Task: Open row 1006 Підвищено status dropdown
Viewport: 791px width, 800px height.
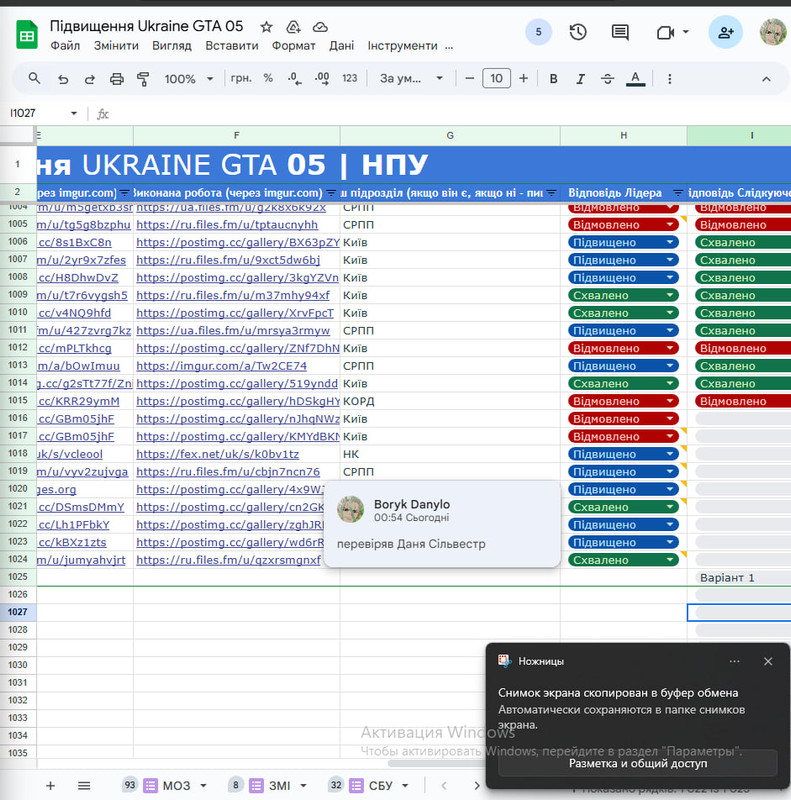Action: click(x=670, y=242)
